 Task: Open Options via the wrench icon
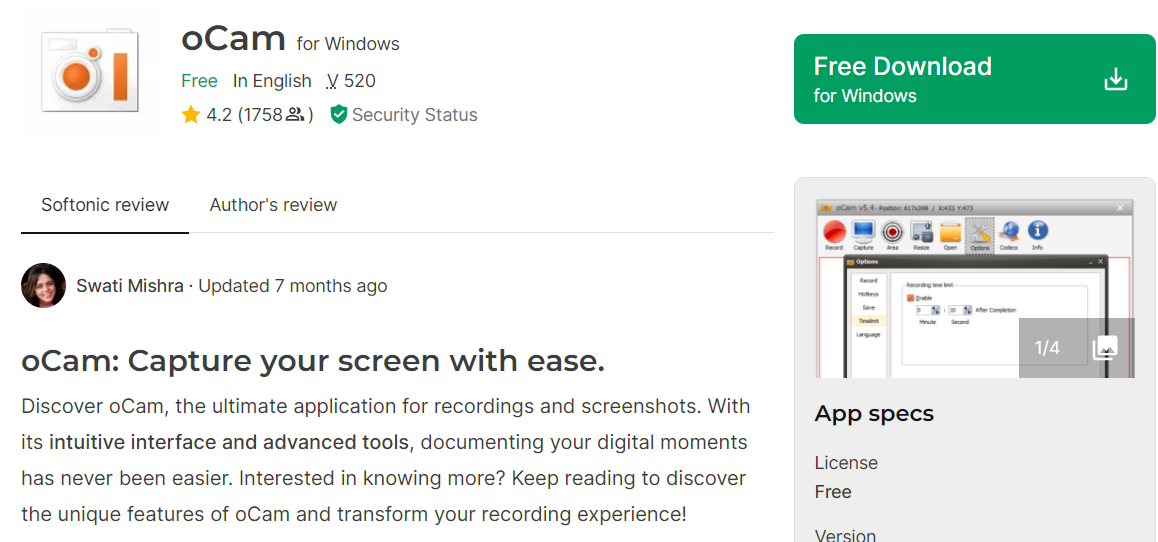click(980, 232)
